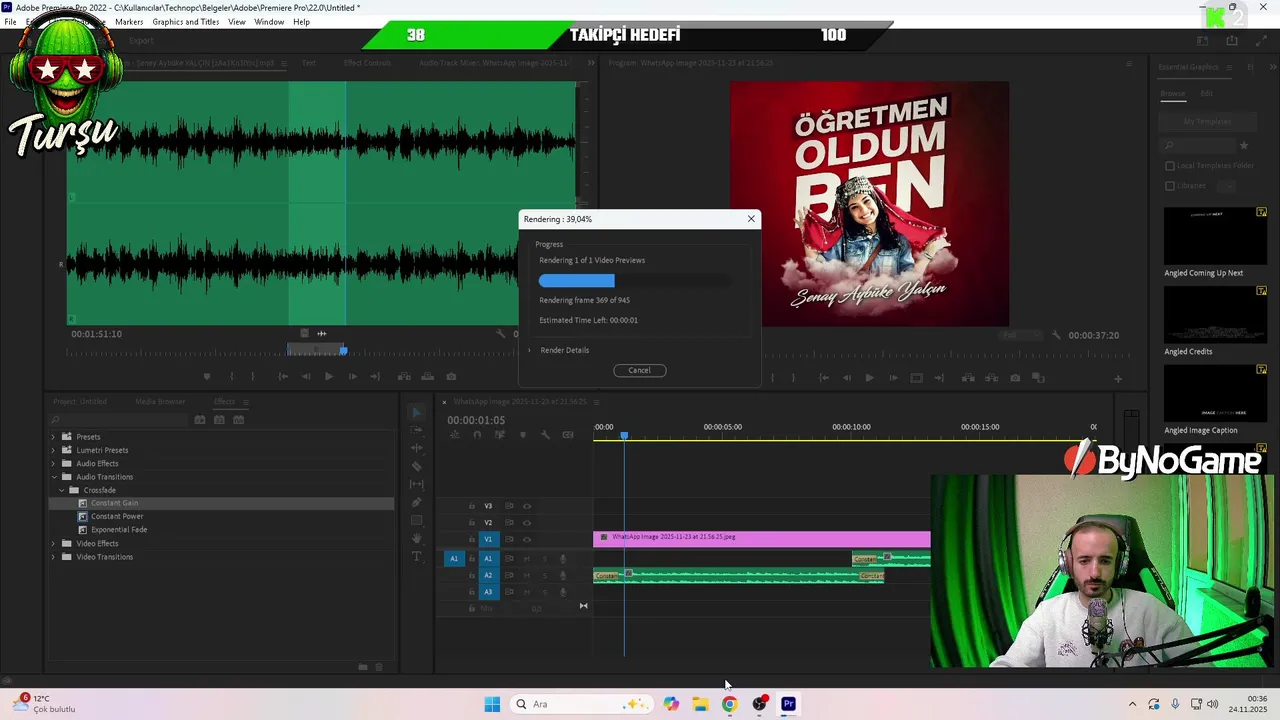Select the Track Select Forward tool
Image resolution: width=1280 pixels, height=720 pixels.
[x=417, y=430]
